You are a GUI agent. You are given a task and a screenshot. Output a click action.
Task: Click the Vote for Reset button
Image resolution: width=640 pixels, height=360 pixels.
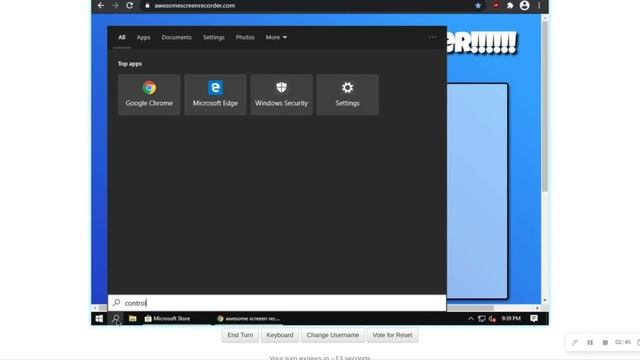392,335
